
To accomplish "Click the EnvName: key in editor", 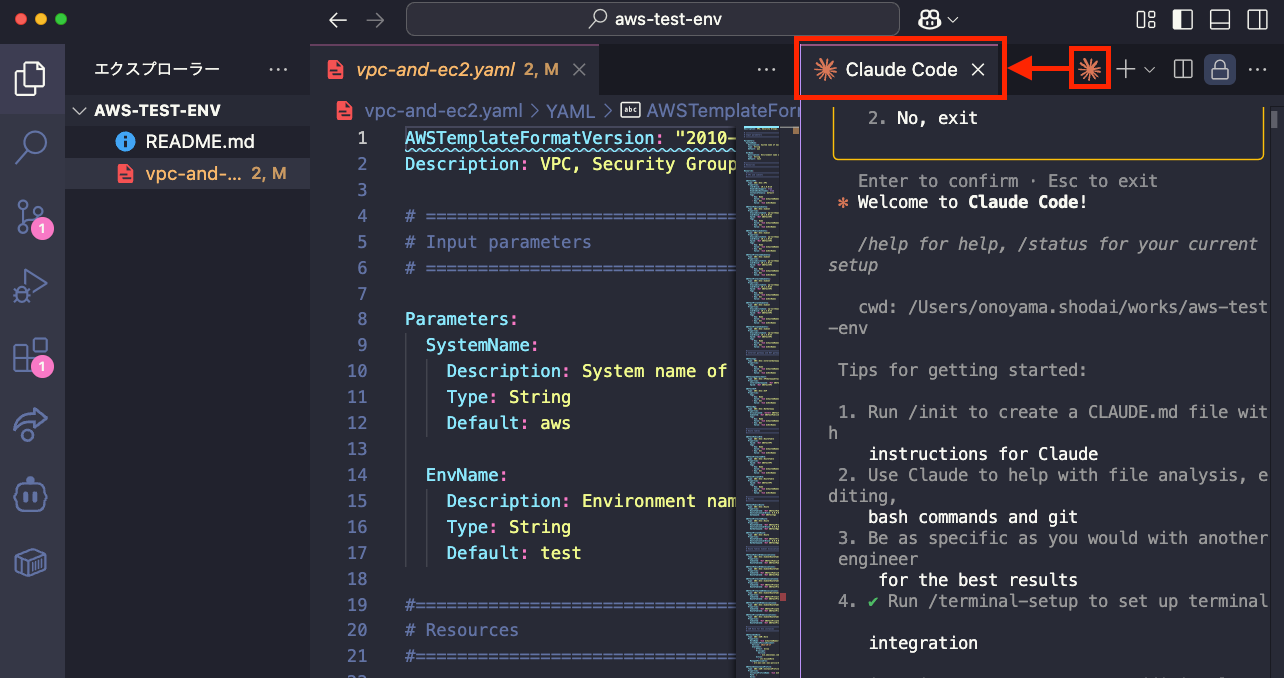I will pyautogui.click(x=467, y=475).
